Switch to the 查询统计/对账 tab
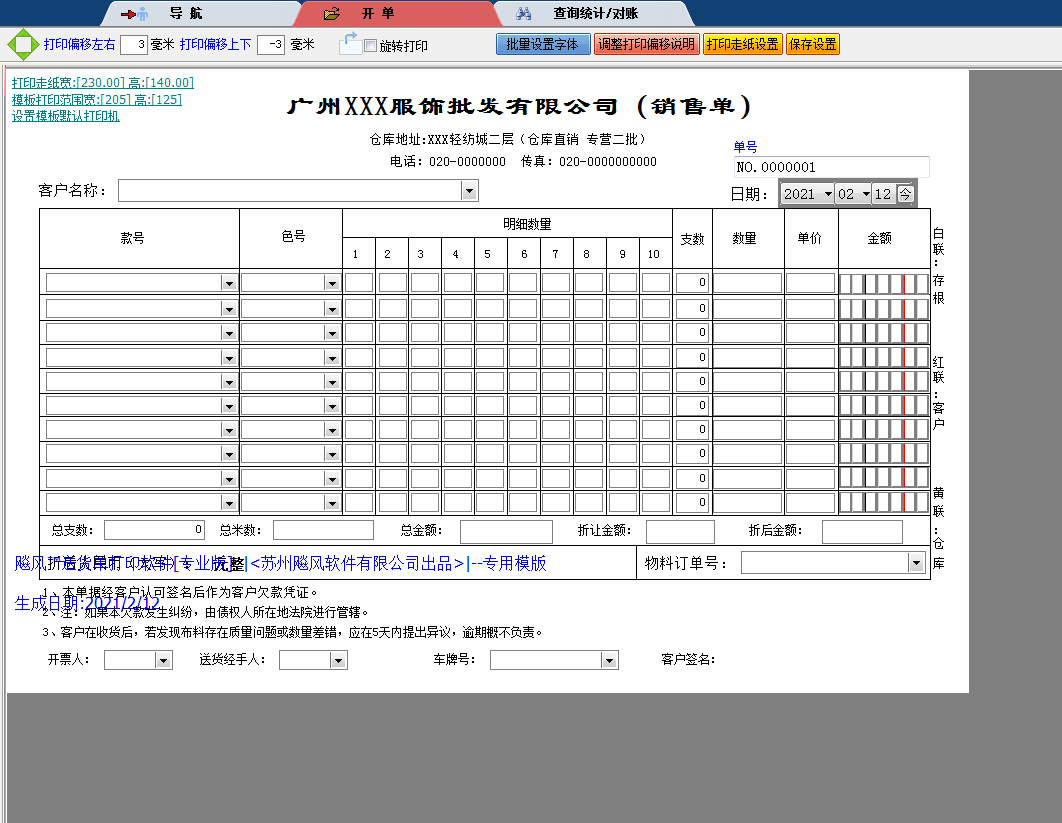The height and width of the screenshot is (823, 1062). pos(595,14)
